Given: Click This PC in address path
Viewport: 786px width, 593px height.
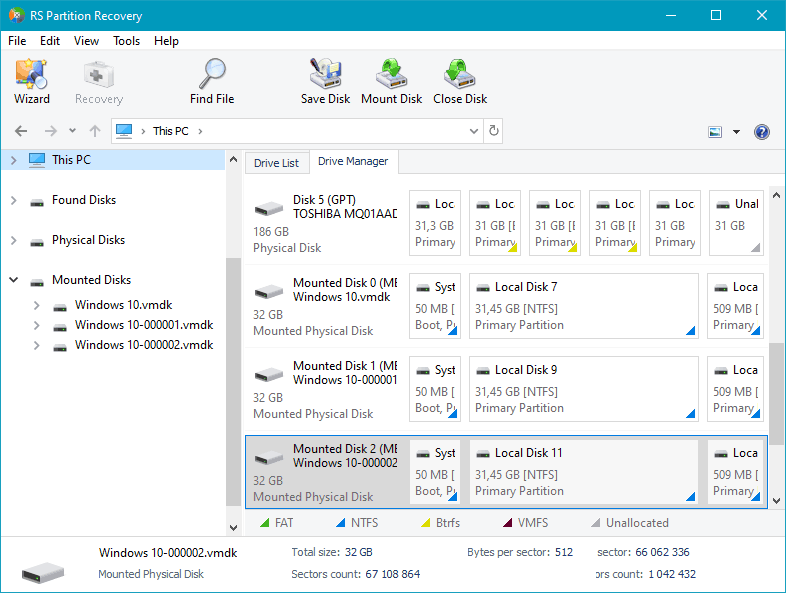Looking at the screenshot, I should [x=171, y=131].
